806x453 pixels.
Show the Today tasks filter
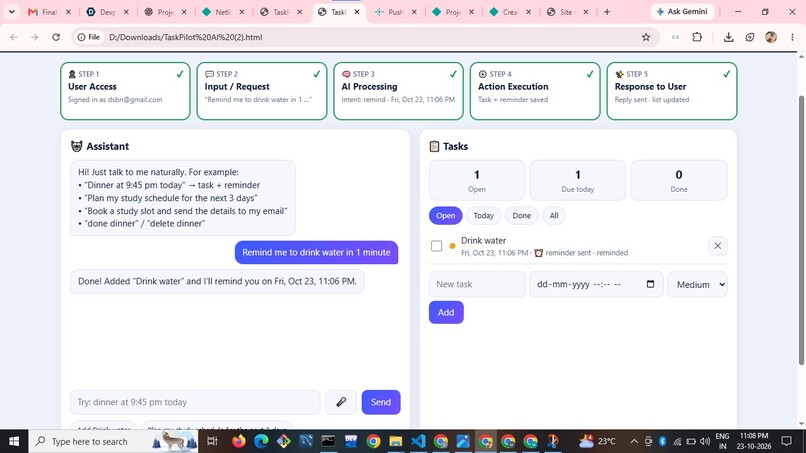click(x=483, y=215)
